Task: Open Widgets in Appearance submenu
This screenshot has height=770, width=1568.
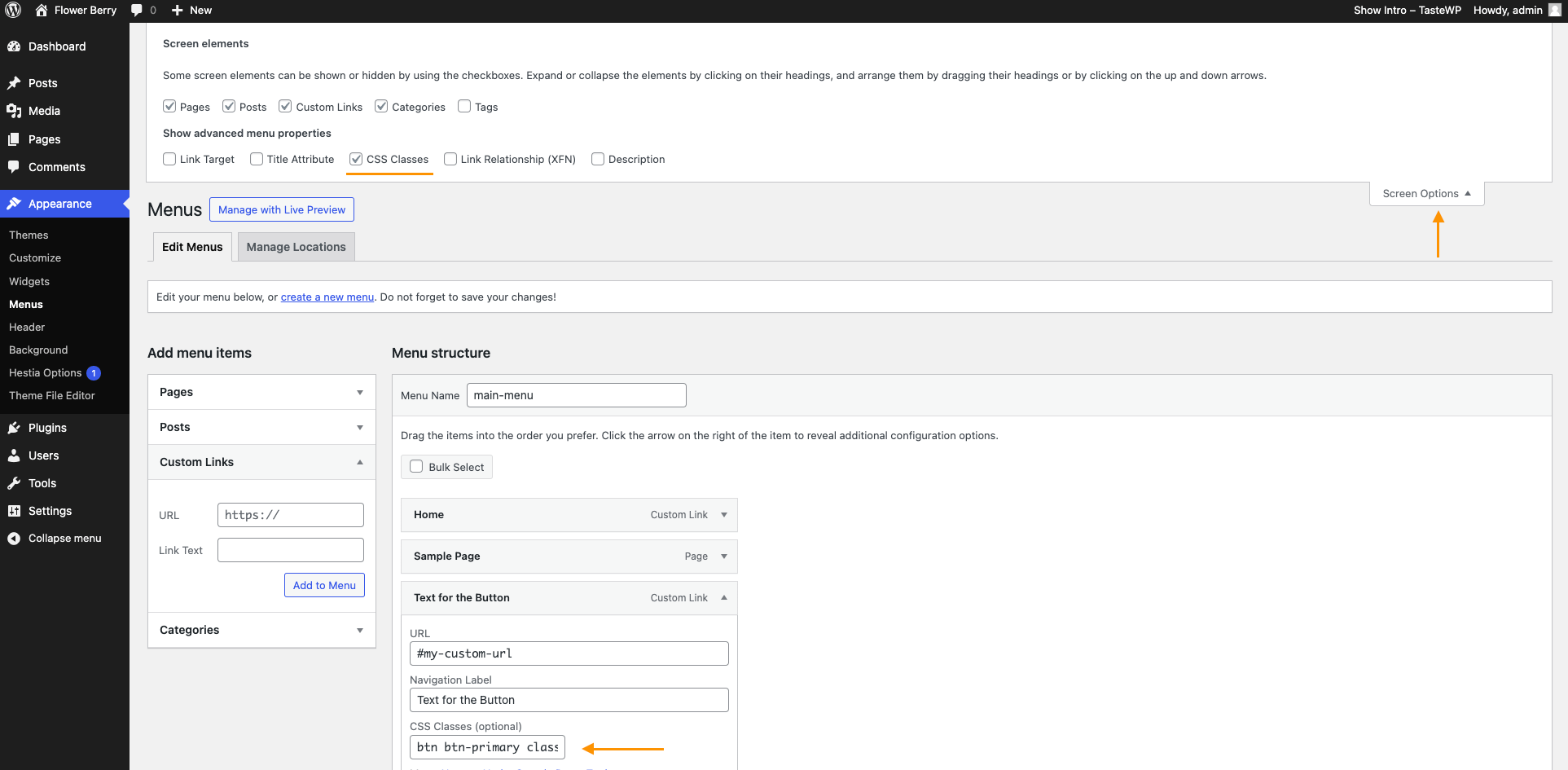Action: [x=29, y=281]
